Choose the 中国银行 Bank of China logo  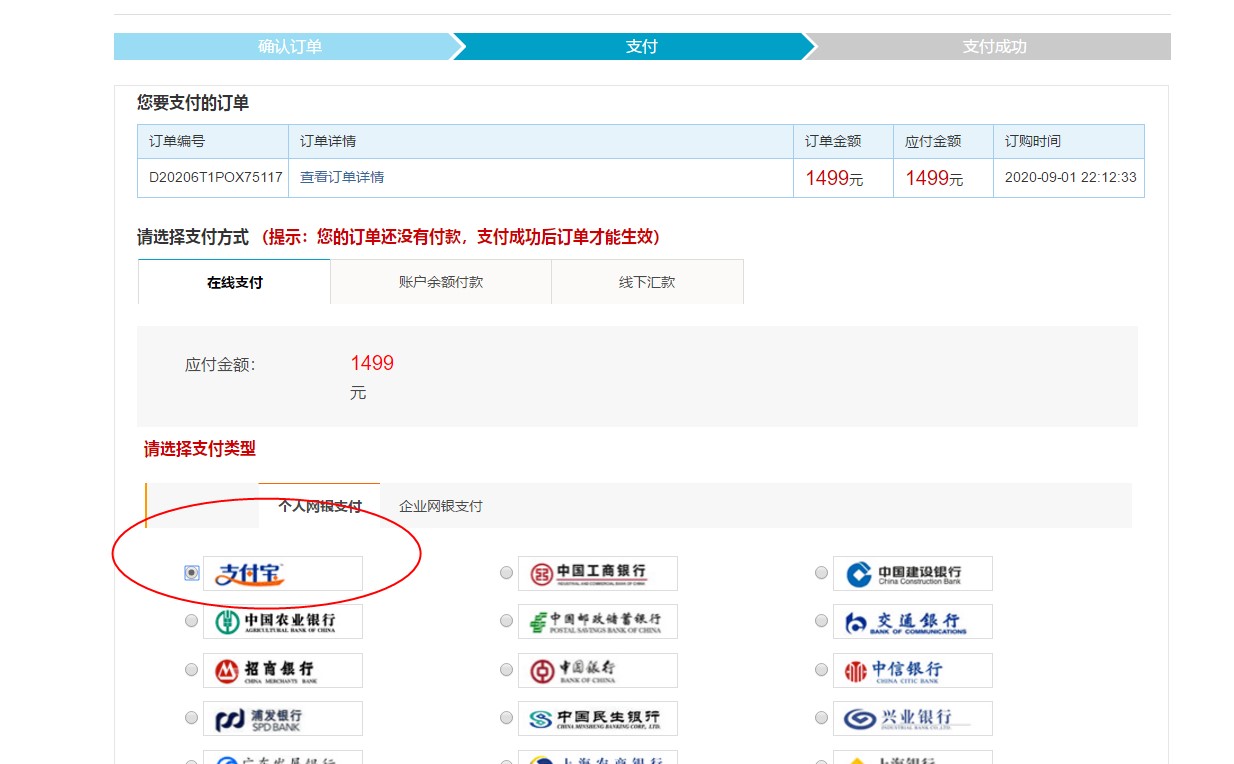[x=597, y=670]
